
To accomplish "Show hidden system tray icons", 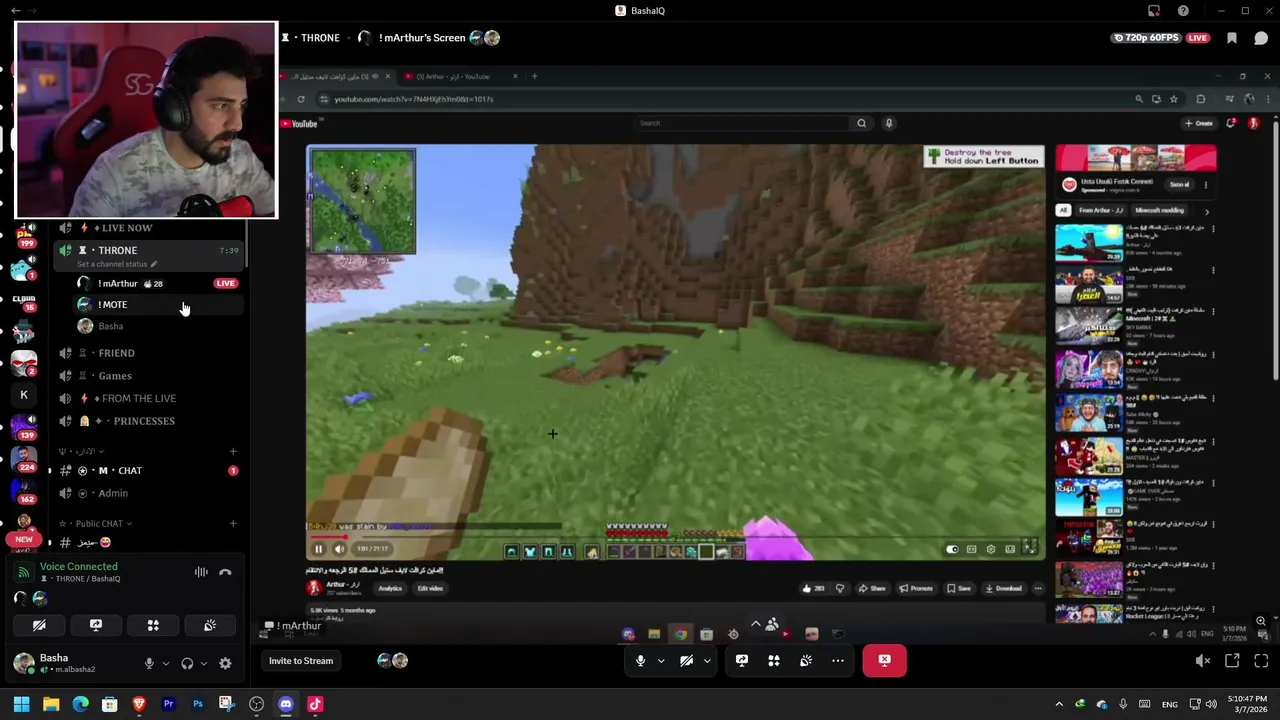I will coord(1059,704).
